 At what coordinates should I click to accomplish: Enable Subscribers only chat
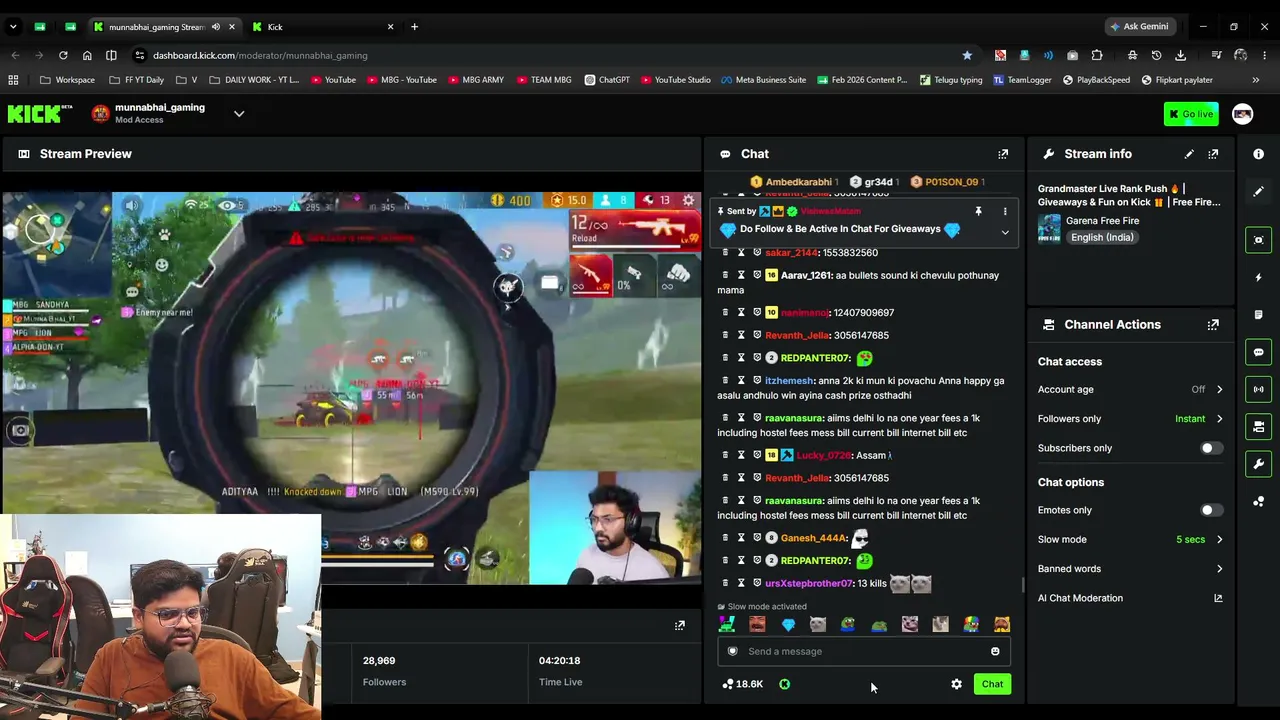click(1210, 448)
